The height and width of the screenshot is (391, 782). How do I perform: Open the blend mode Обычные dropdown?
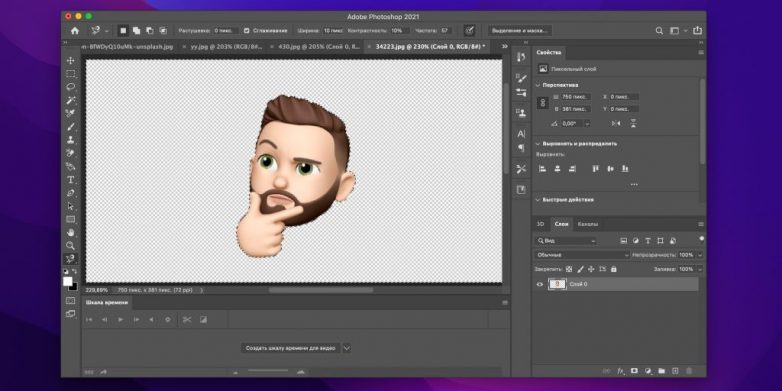point(583,255)
